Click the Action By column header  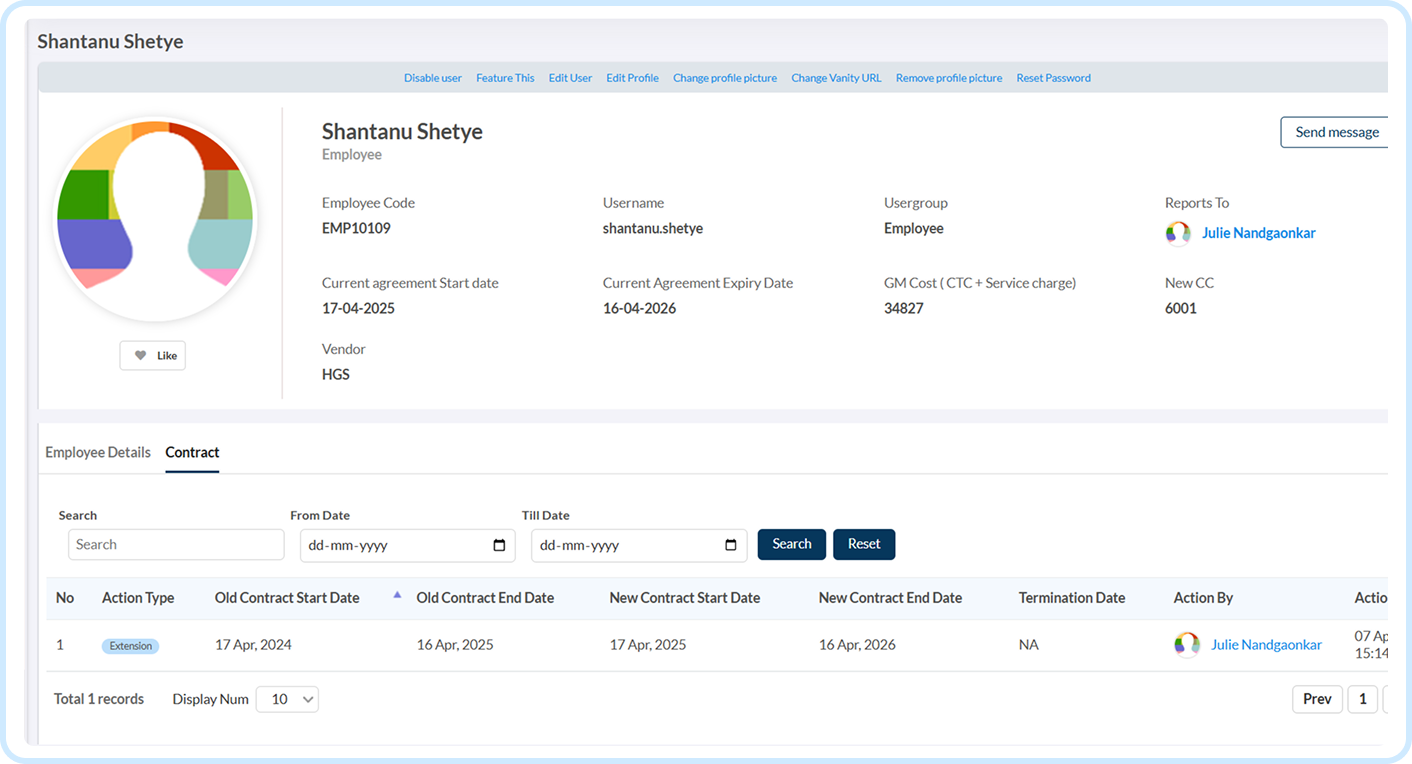tap(1203, 598)
